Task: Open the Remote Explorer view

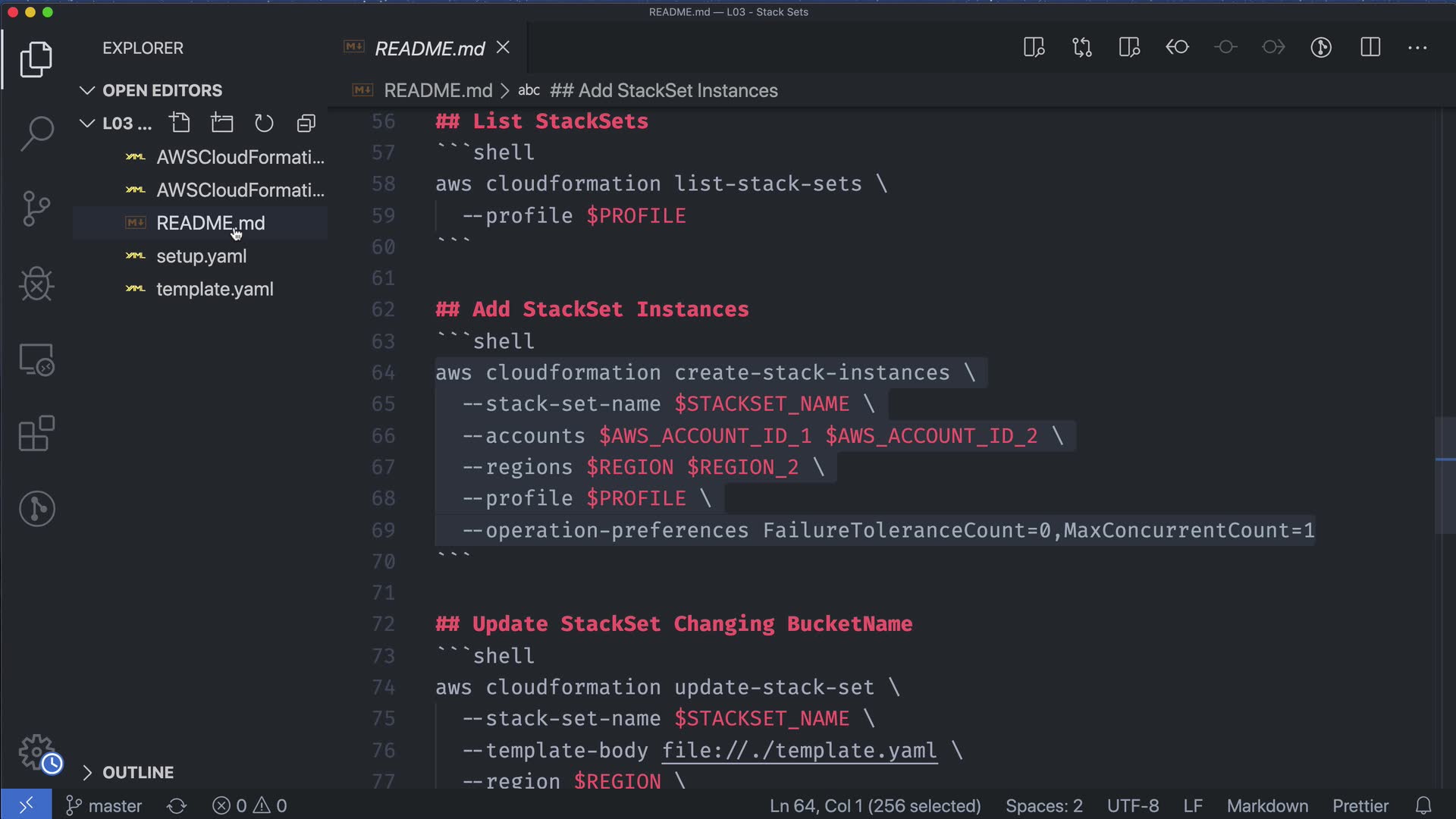Action: [36, 359]
